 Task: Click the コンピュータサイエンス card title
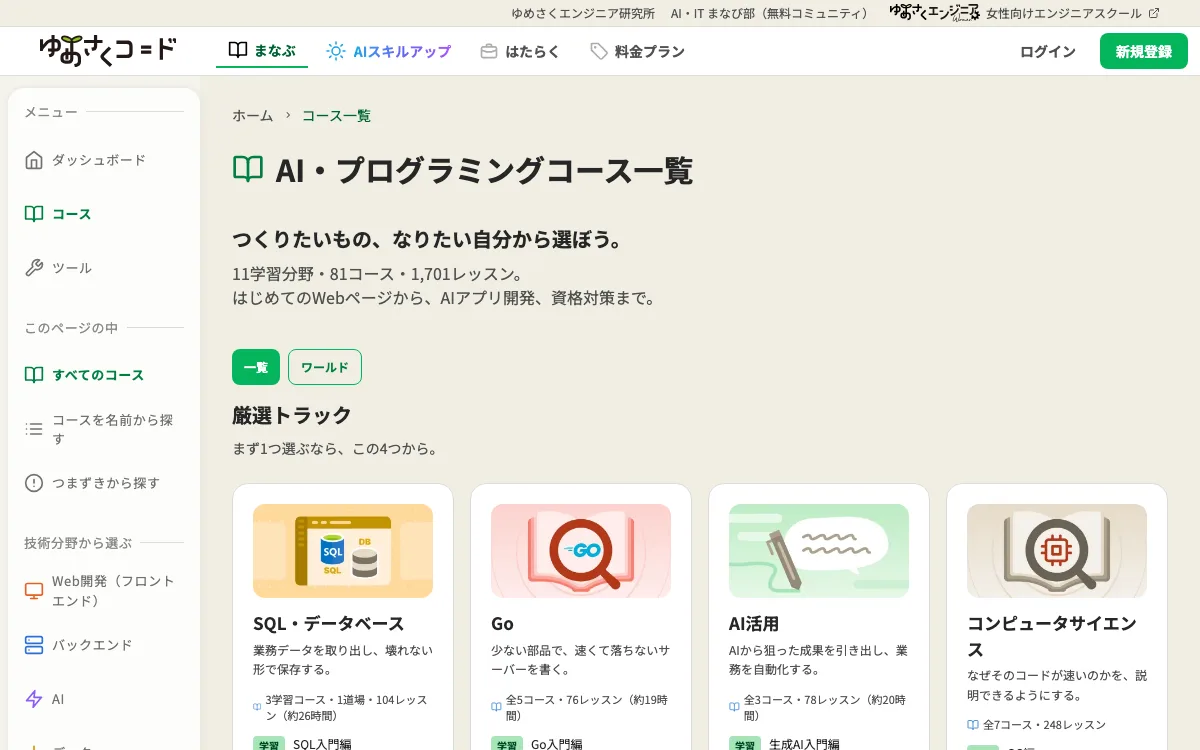1052,636
